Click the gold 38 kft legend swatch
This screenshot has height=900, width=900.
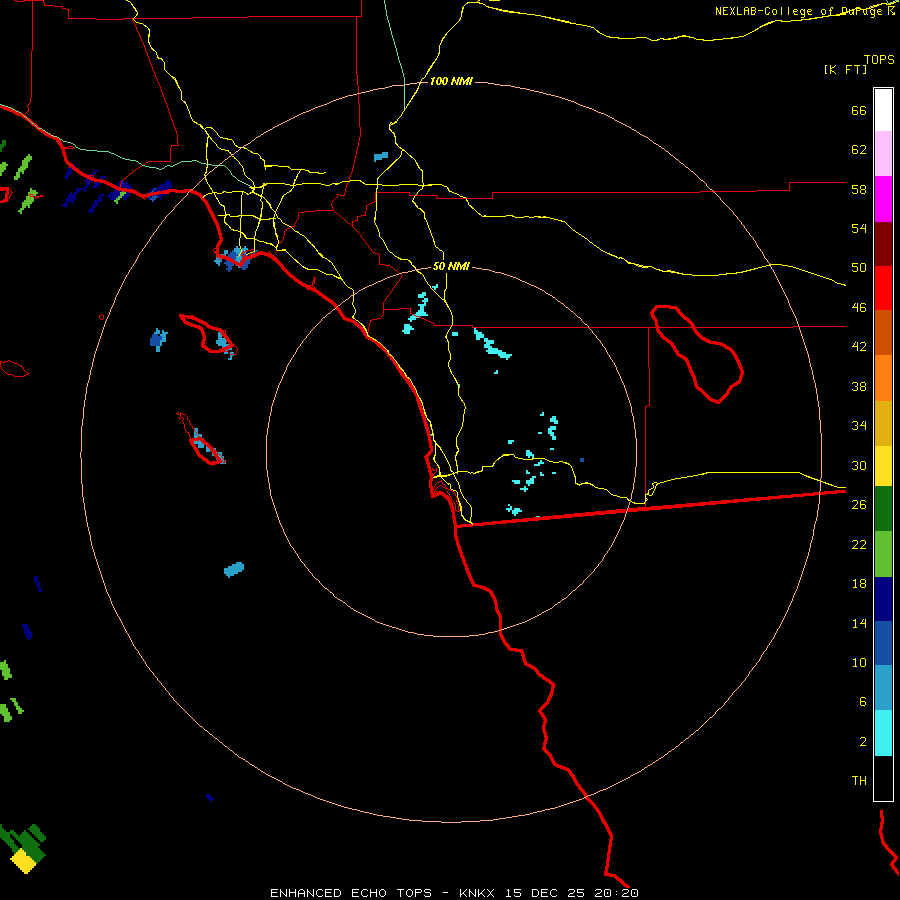click(883, 423)
